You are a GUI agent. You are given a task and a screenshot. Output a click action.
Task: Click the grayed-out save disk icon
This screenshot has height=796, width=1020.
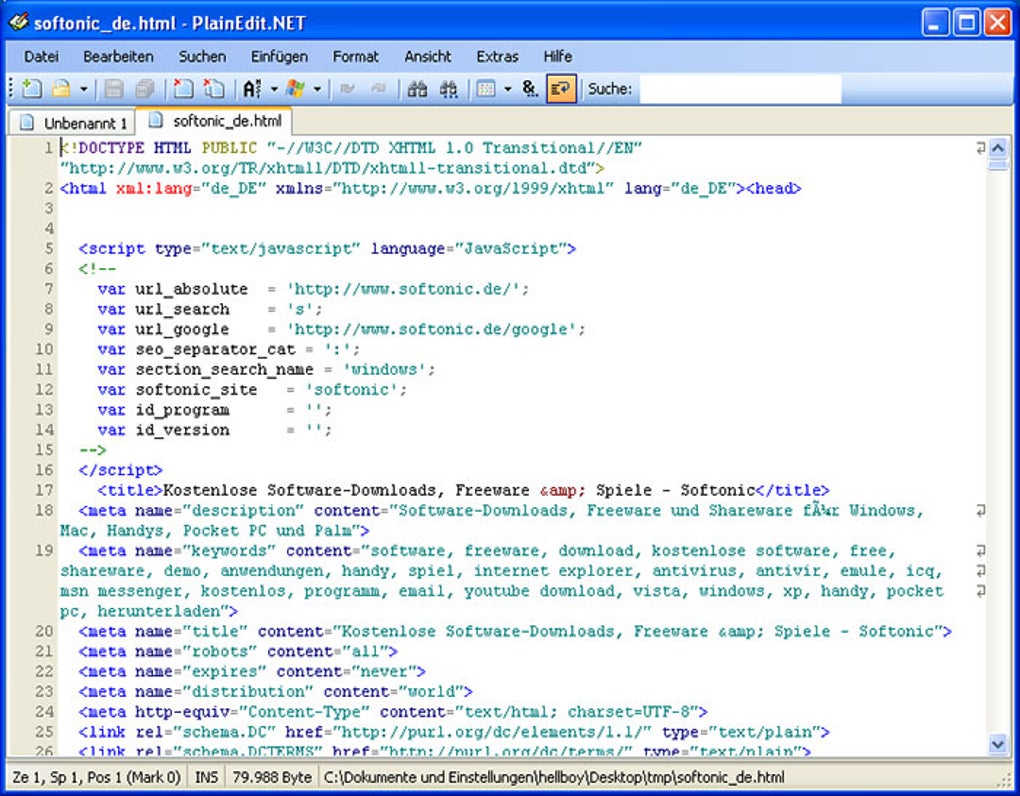pyautogui.click(x=114, y=88)
